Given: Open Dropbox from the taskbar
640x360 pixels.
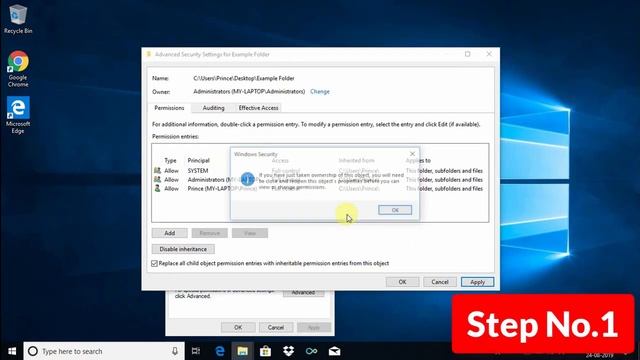Looking at the screenshot, I should 289,351.
